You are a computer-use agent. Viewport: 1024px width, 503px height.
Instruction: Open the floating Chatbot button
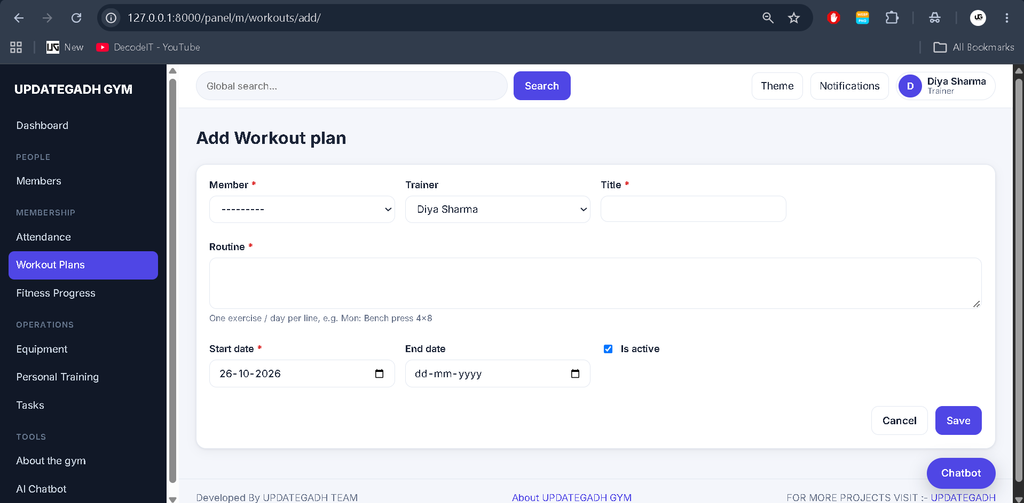pyautogui.click(x=961, y=474)
